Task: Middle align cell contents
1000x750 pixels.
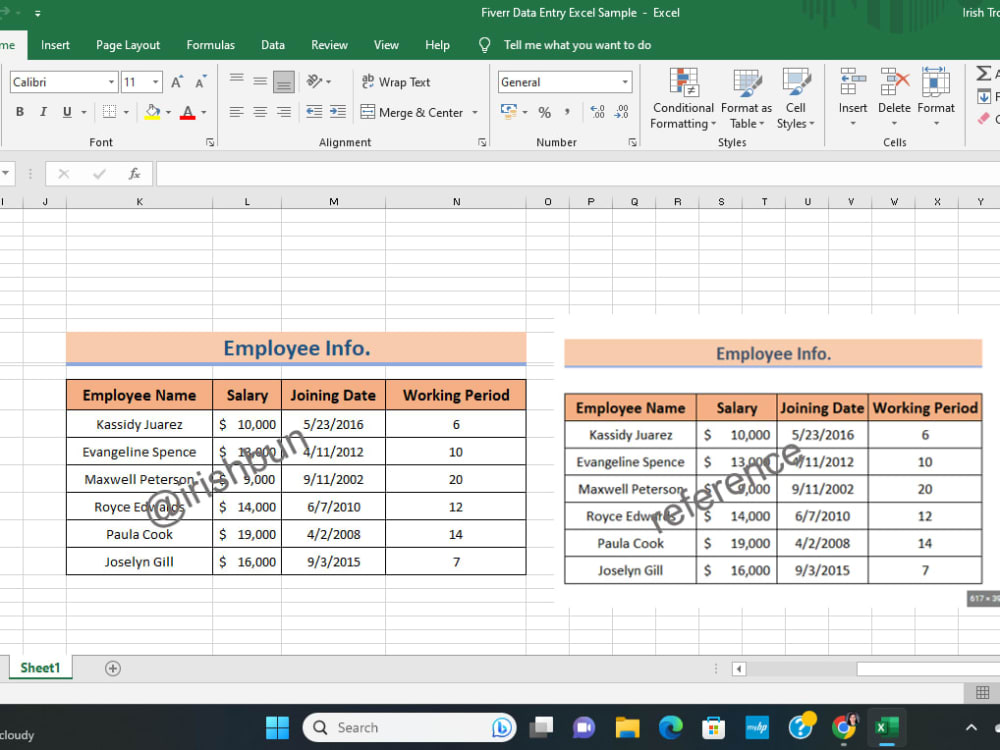Action: 260,82
